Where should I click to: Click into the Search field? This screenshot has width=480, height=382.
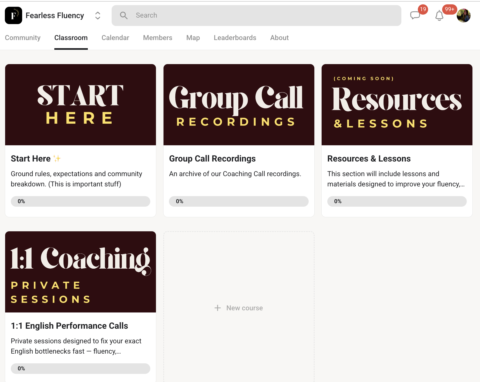tap(256, 15)
